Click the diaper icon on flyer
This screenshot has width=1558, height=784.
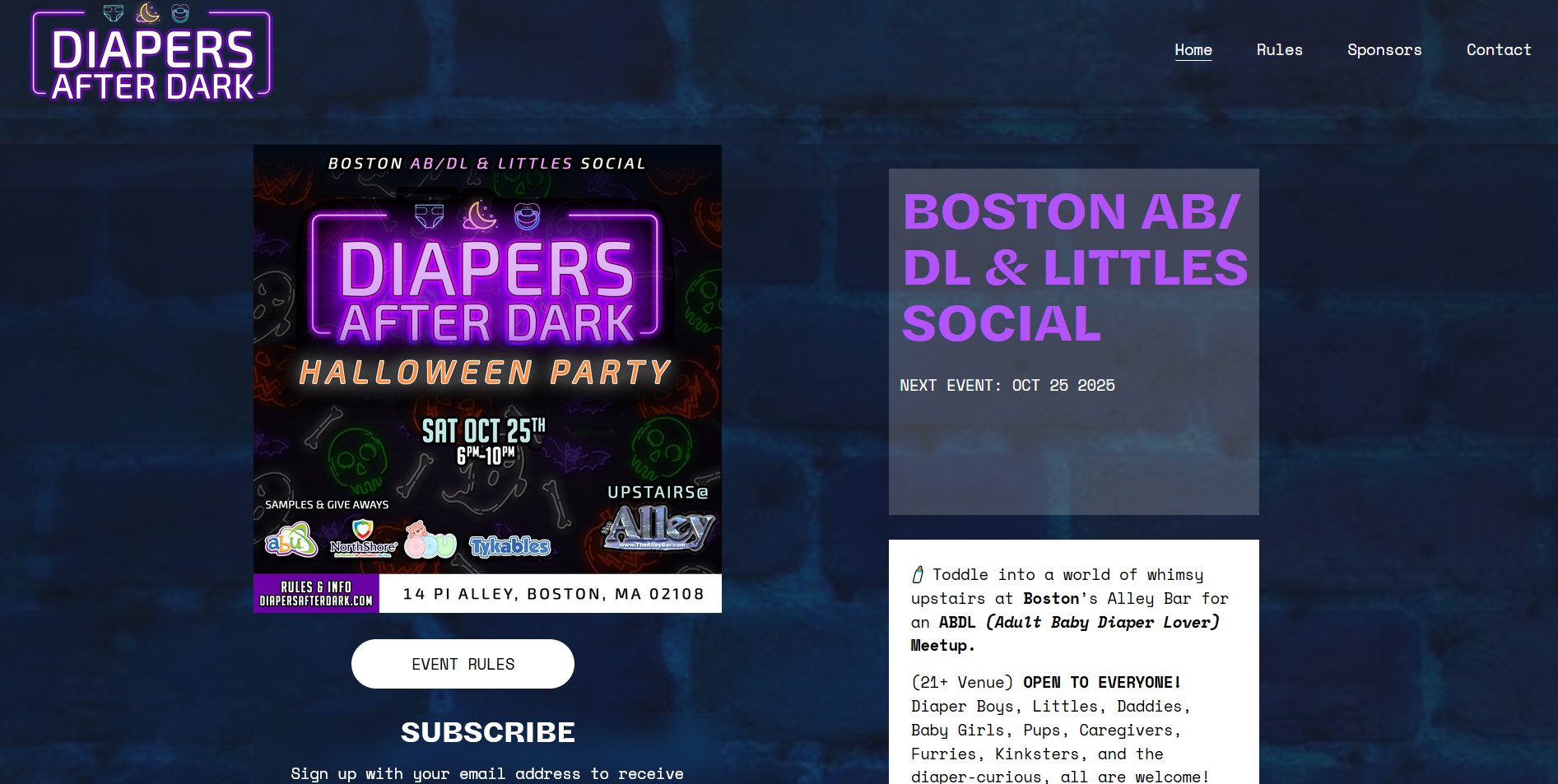pos(430,216)
